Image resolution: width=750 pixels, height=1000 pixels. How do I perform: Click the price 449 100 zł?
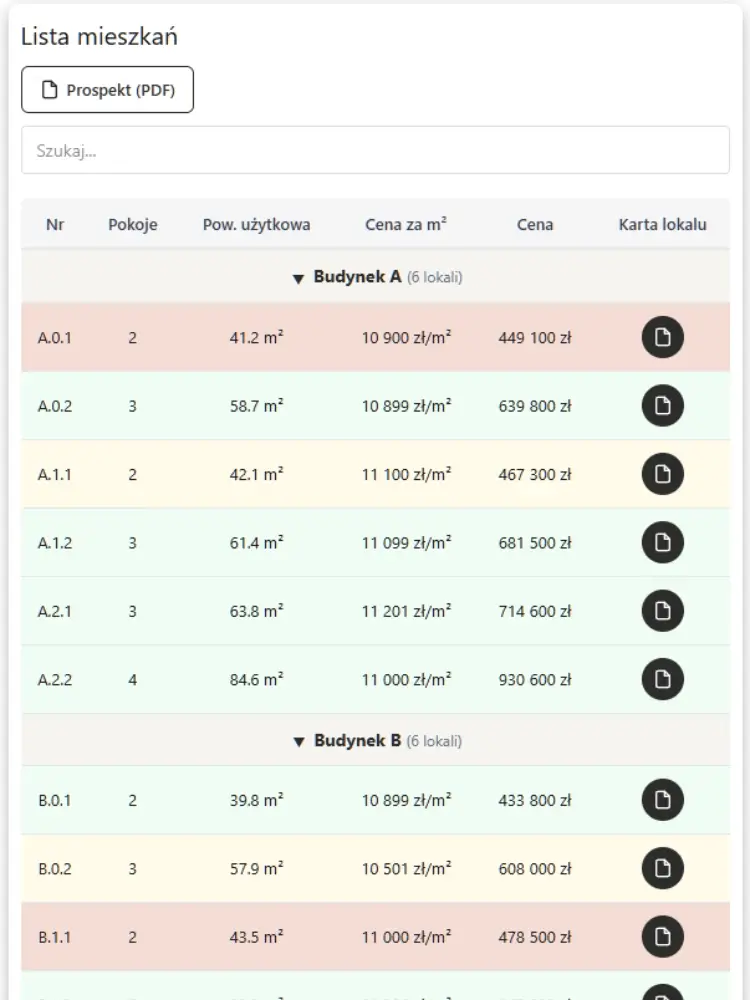[x=535, y=337]
